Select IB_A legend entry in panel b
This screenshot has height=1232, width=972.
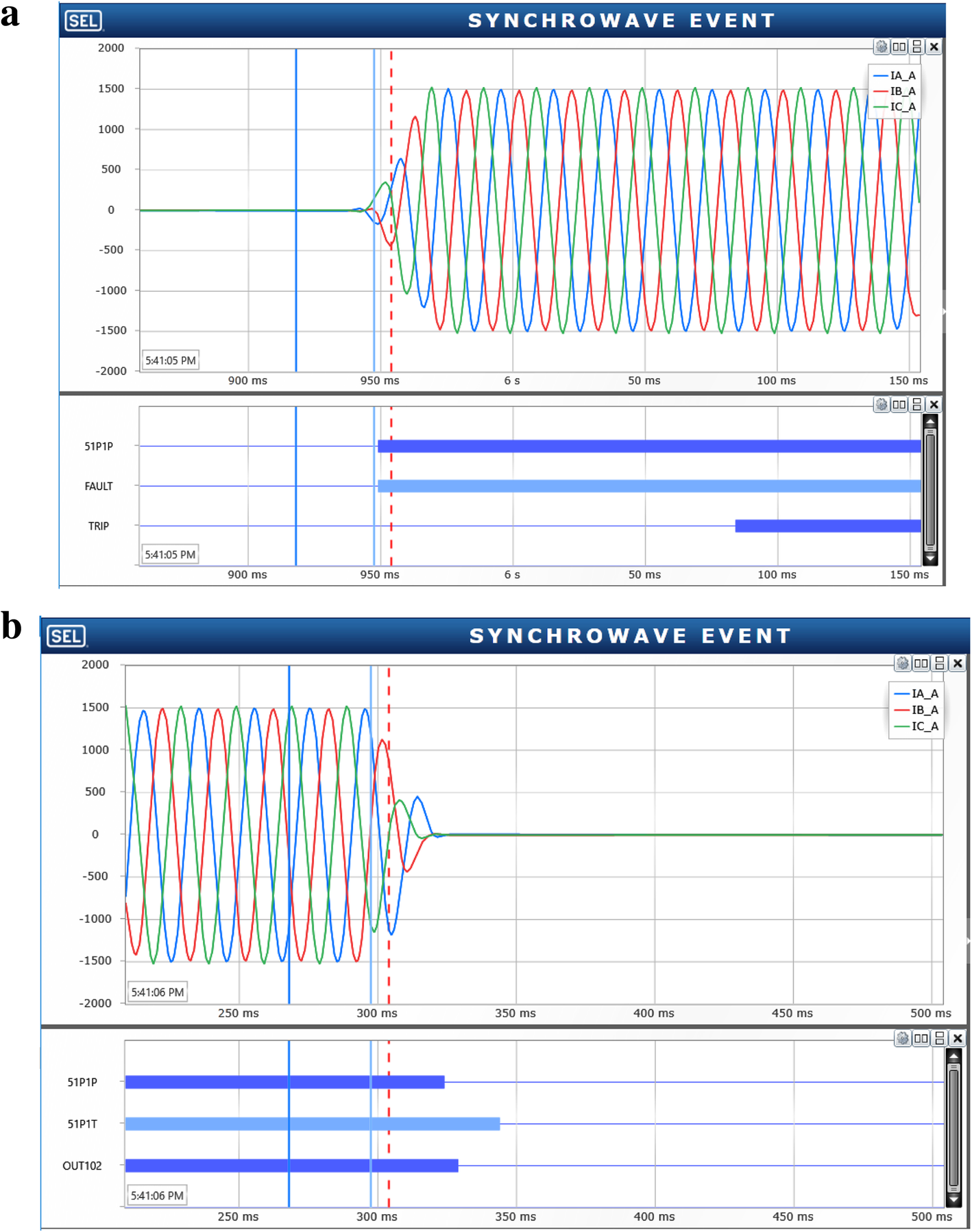[x=916, y=710]
